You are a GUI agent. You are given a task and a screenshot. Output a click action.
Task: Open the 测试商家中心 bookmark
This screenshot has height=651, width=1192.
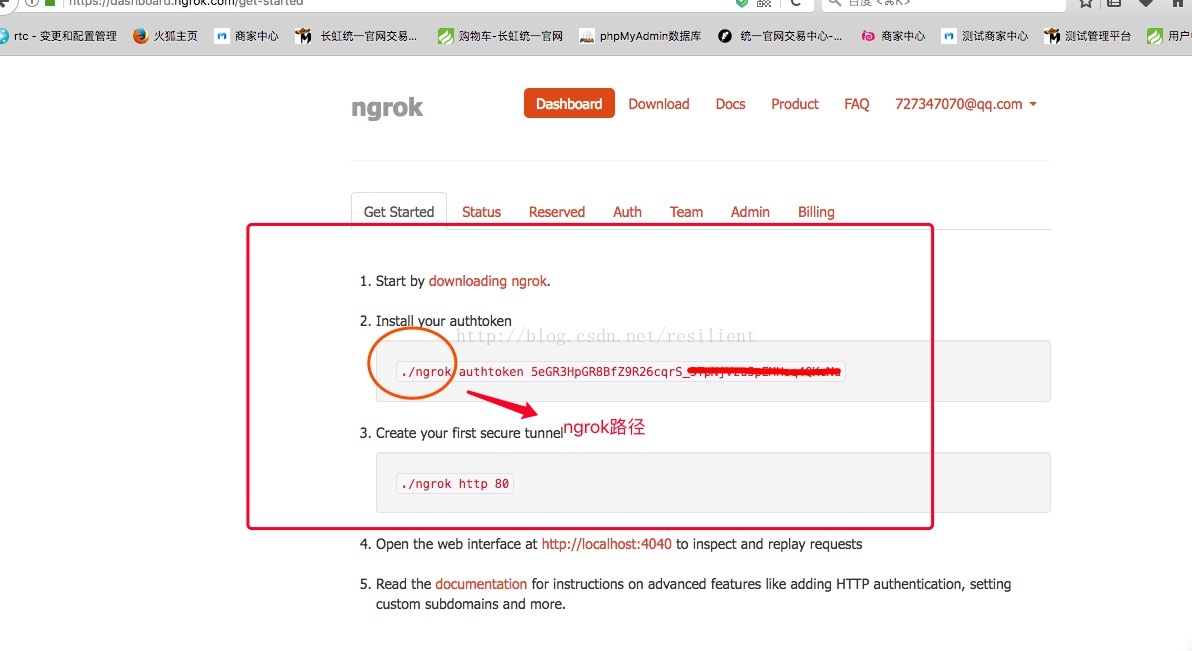click(x=984, y=36)
